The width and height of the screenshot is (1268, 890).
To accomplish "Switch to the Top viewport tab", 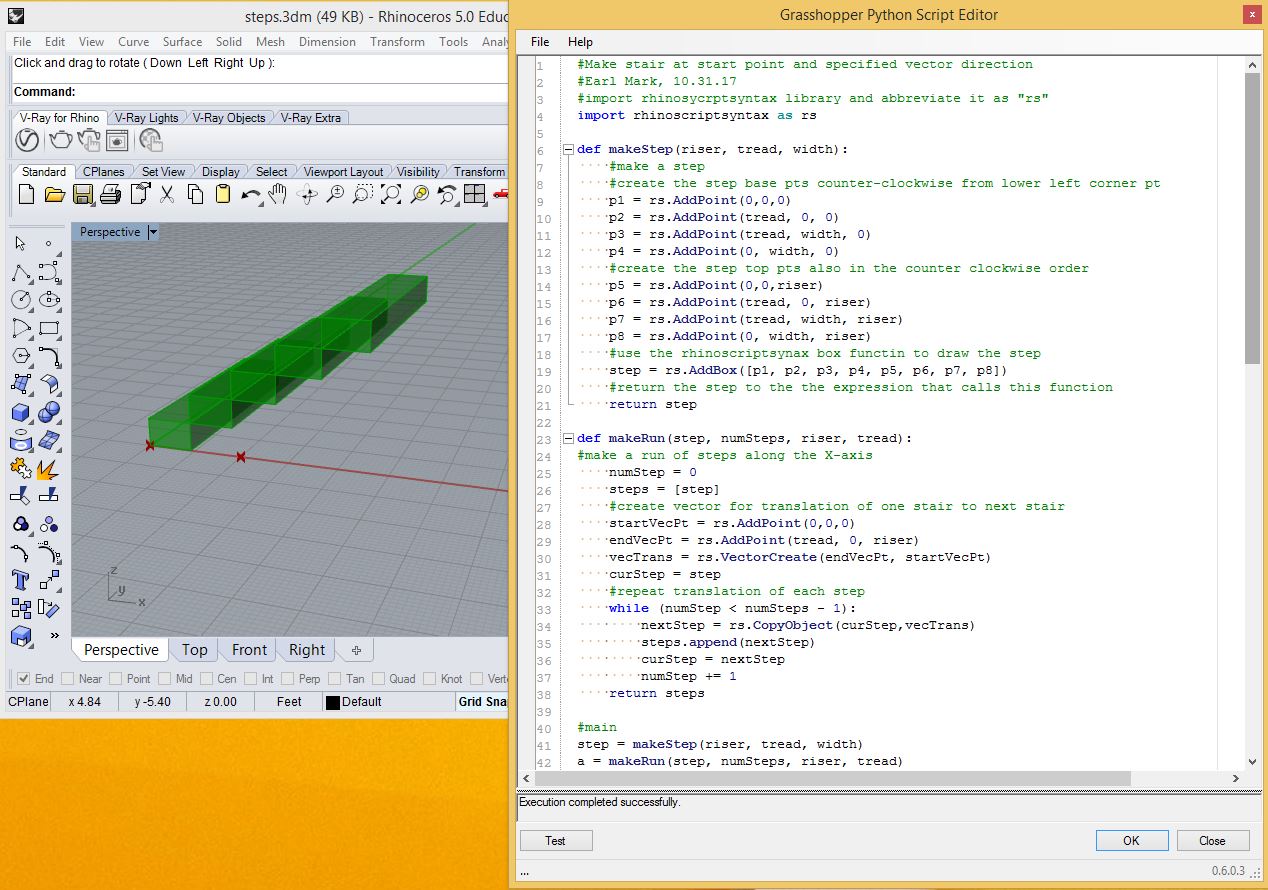I will (x=195, y=650).
